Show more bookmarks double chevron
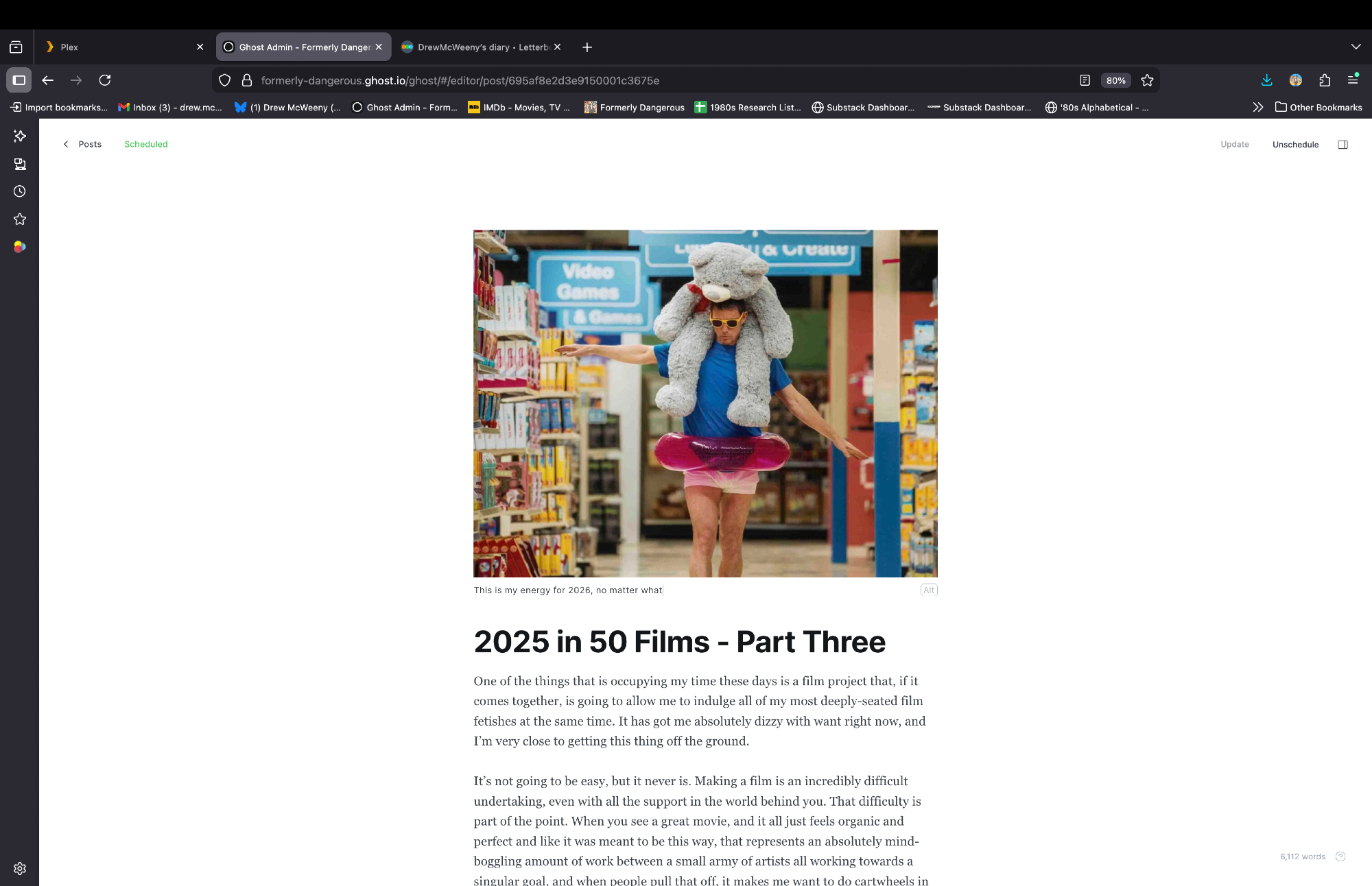Screen dimensions: 1372x886 pyautogui.click(x=1257, y=107)
